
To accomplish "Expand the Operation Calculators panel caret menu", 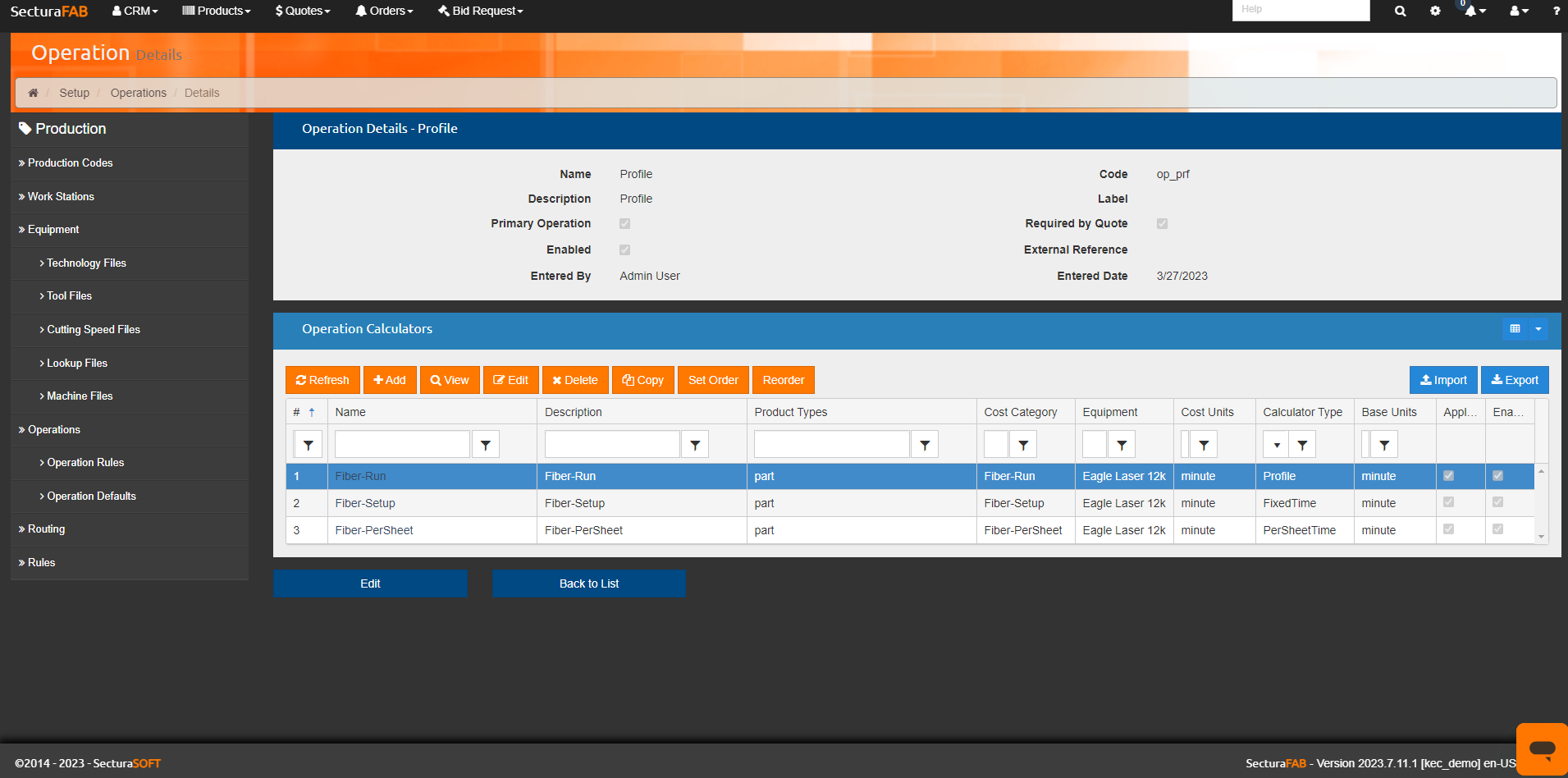I will [x=1538, y=329].
